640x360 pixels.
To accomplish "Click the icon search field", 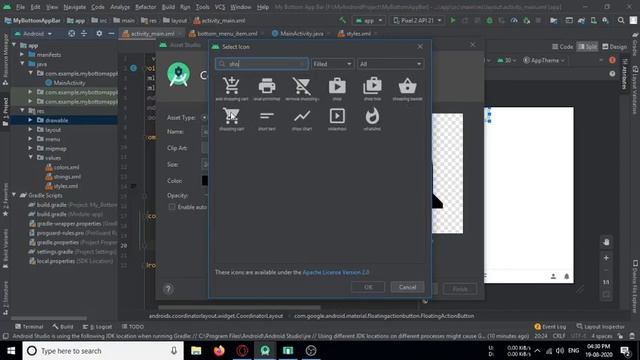I will [262, 64].
